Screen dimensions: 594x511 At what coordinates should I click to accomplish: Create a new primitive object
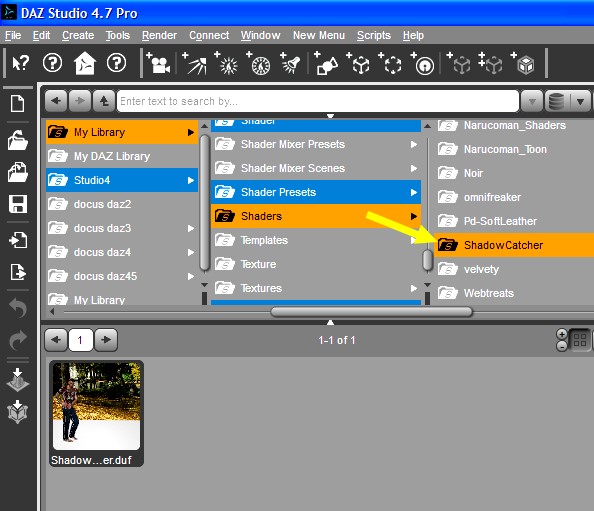(326, 63)
